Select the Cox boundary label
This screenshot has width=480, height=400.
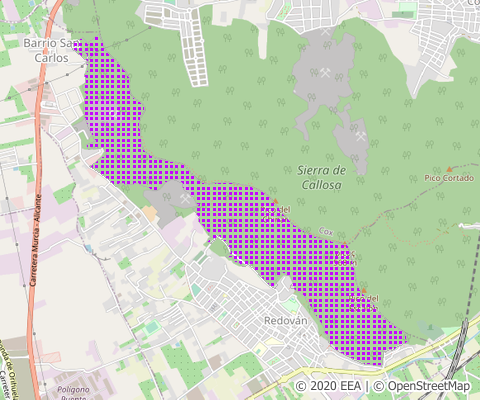tap(326, 231)
